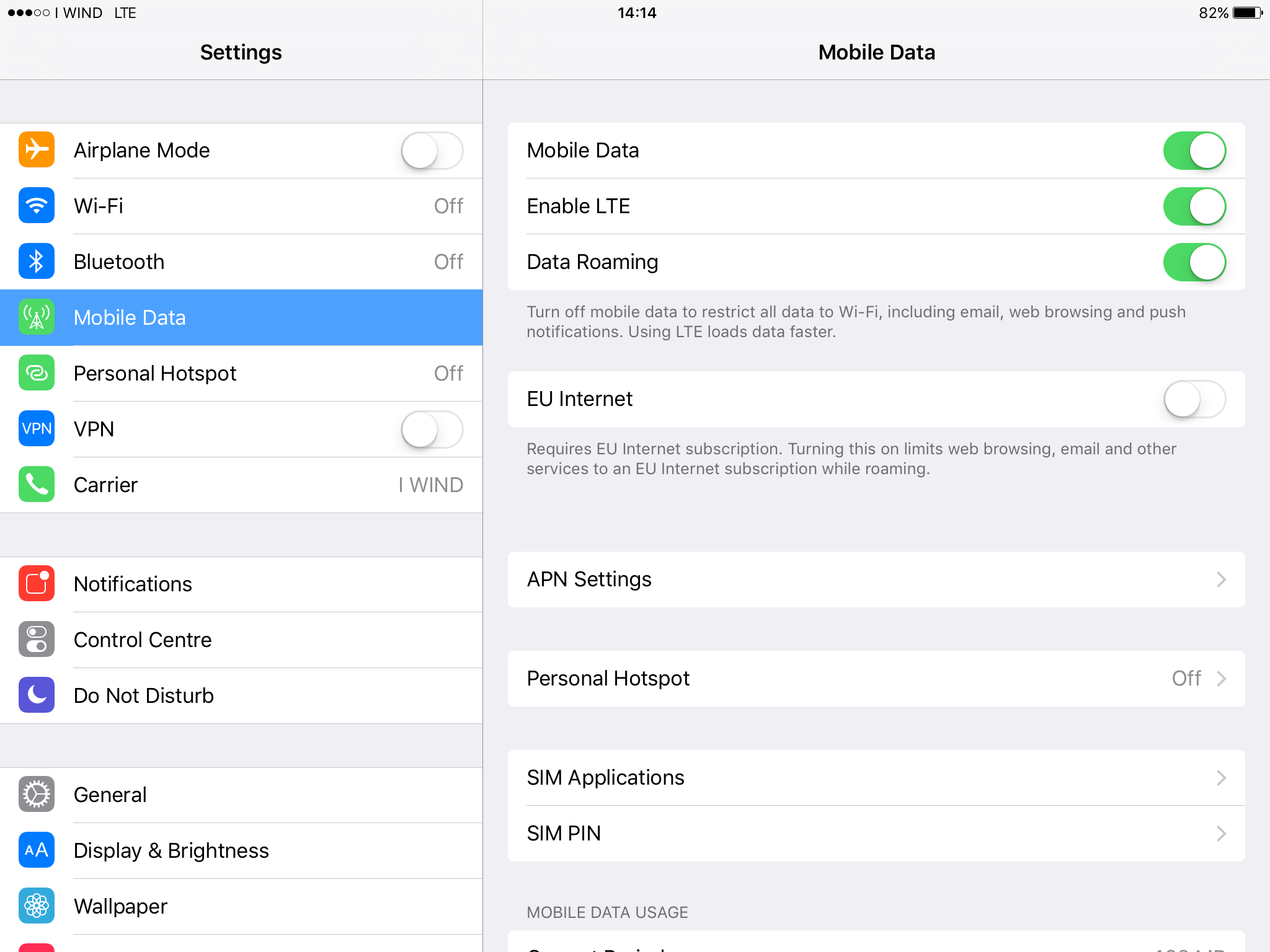Open Wallpaper settings entry
Image resolution: width=1270 pixels, height=952 pixels.
[x=120, y=906]
